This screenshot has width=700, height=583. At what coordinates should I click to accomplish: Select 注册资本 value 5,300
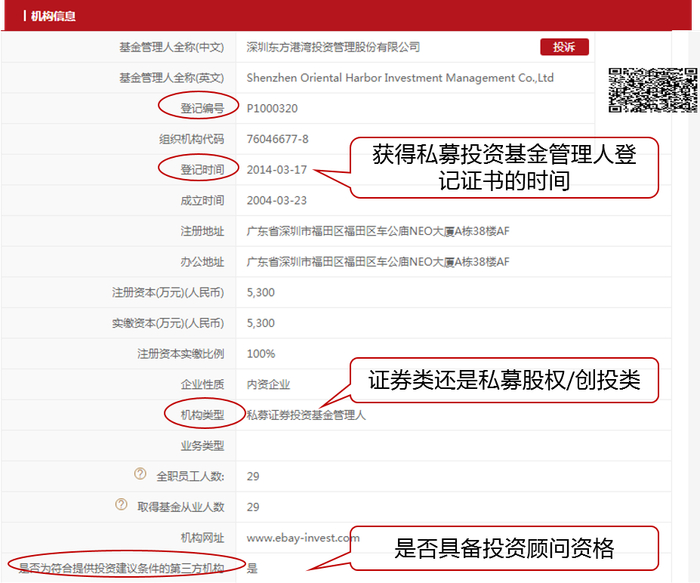pos(261,293)
